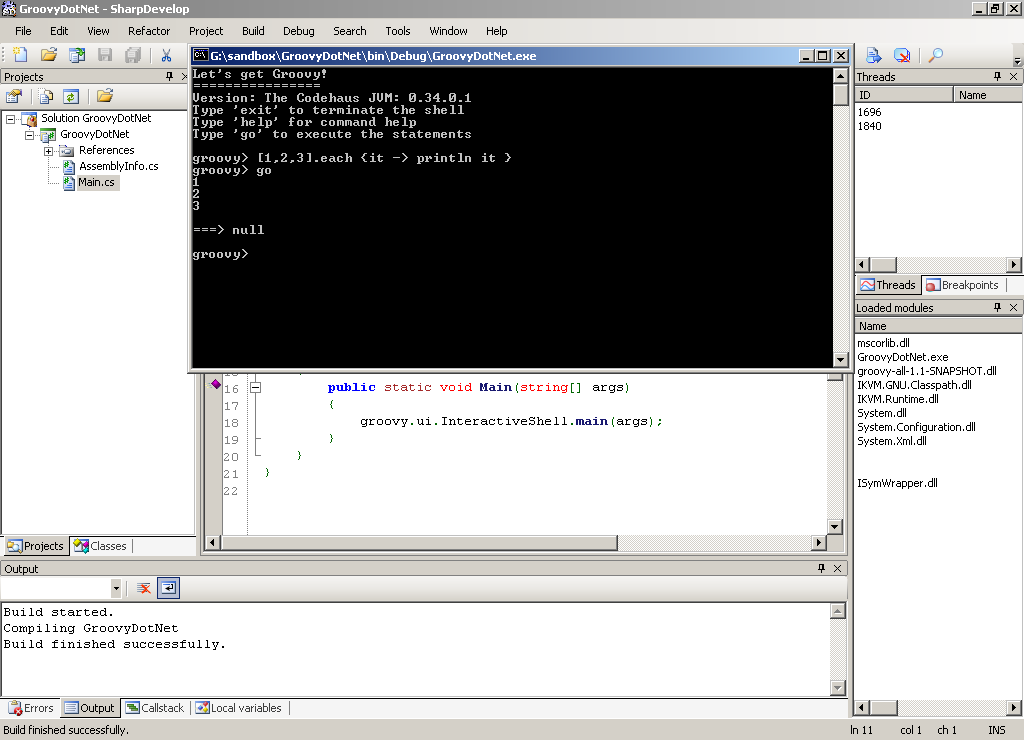1024x740 pixels.
Task: Toggle auto-hide pin on Threads panel
Action: 997,76
